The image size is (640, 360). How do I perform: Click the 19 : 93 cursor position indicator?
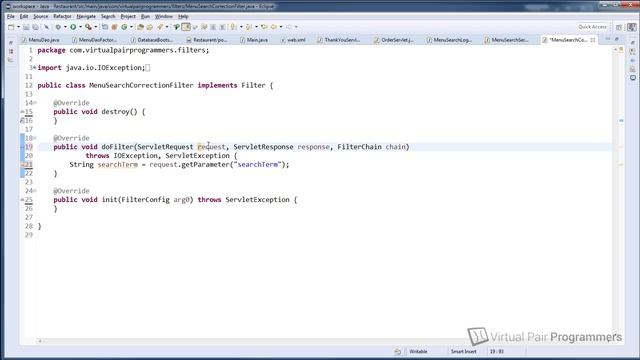tap(497, 351)
